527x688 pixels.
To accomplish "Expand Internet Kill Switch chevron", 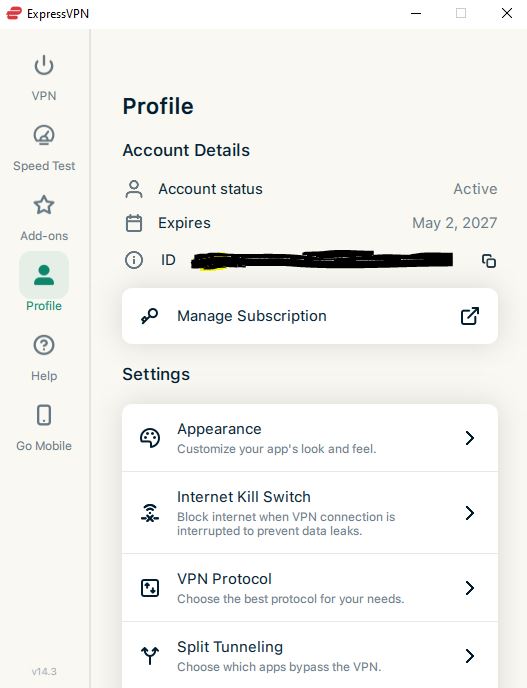I will [x=470, y=512].
